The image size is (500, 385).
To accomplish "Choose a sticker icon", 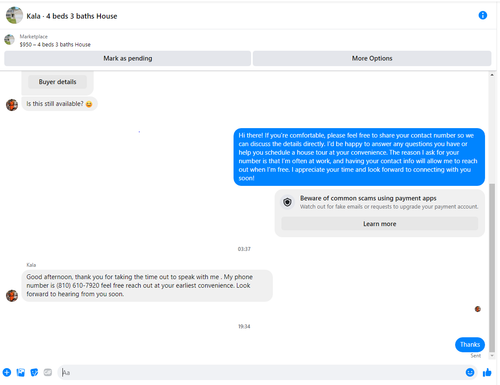I will (34, 372).
